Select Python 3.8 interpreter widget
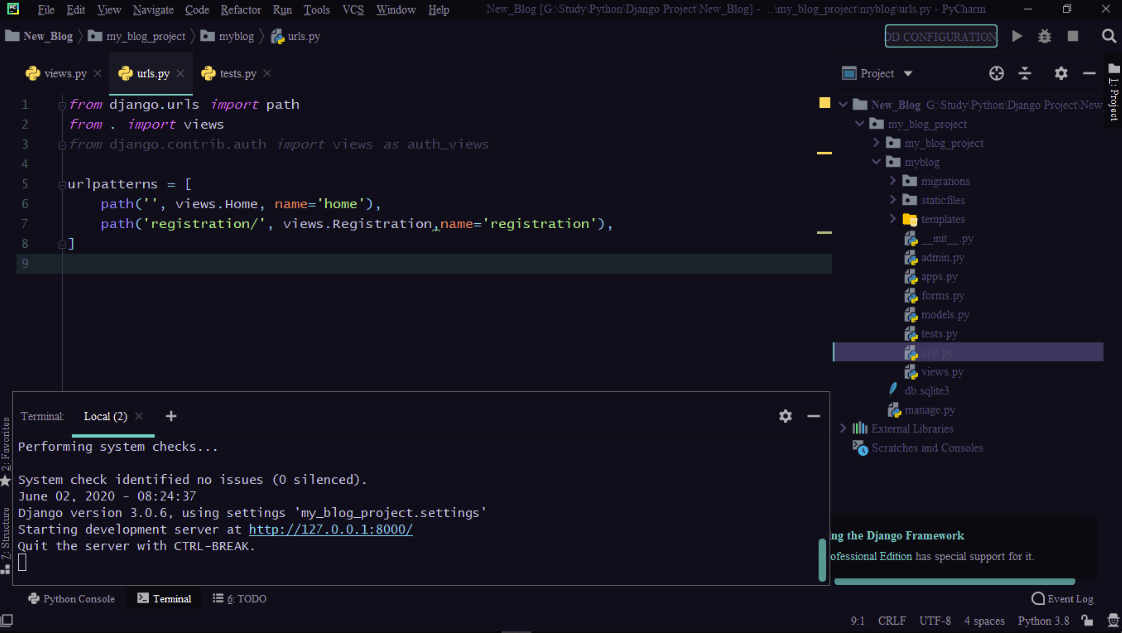1122x633 pixels. tap(1043, 621)
